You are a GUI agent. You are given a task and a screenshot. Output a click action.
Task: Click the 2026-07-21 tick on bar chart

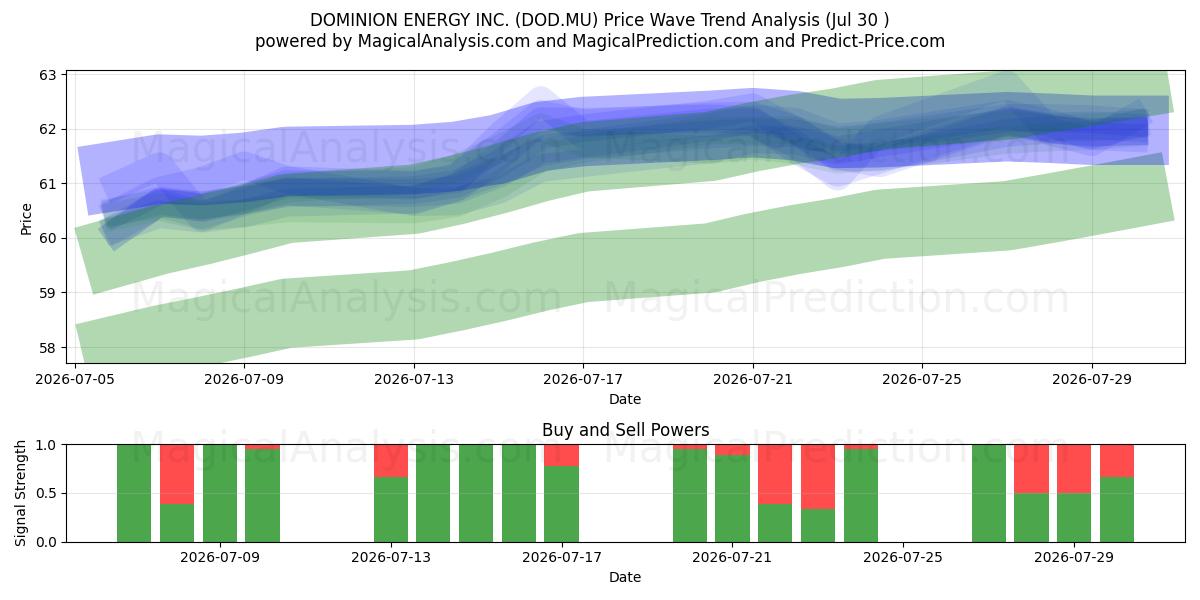[x=733, y=558]
